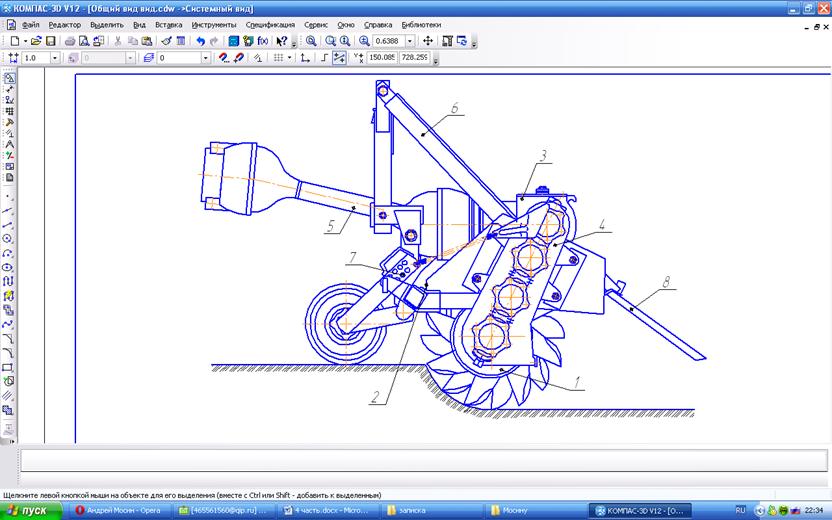Click the context help cursor icon
This screenshot has width=832, height=520.
[282, 41]
